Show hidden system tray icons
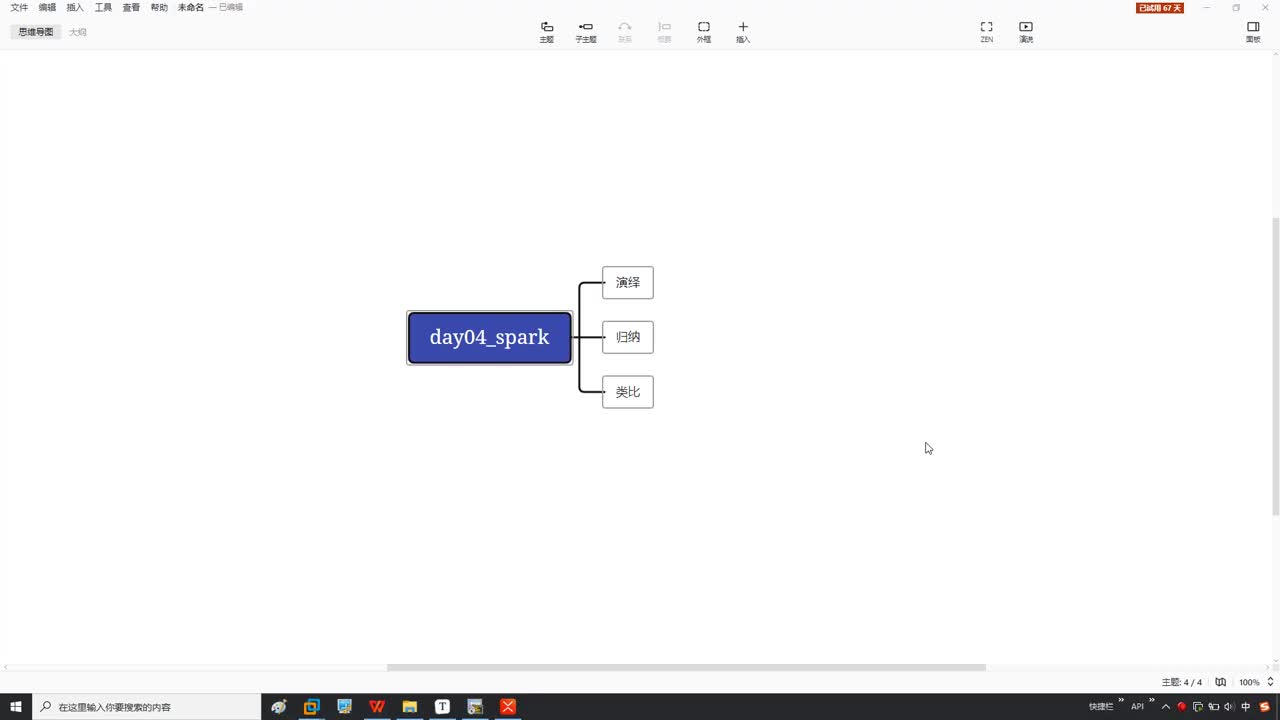This screenshot has width=1280, height=720. 1166,707
